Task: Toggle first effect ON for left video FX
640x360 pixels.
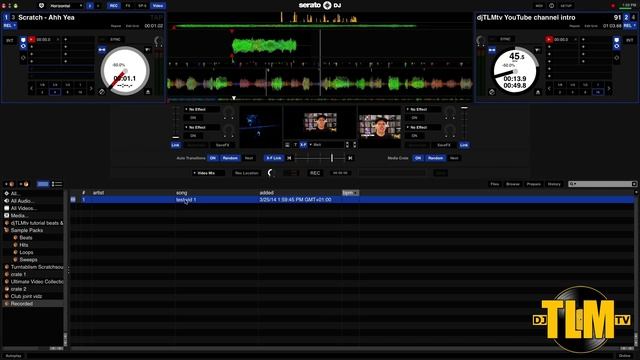Action: click(x=193, y=118)
